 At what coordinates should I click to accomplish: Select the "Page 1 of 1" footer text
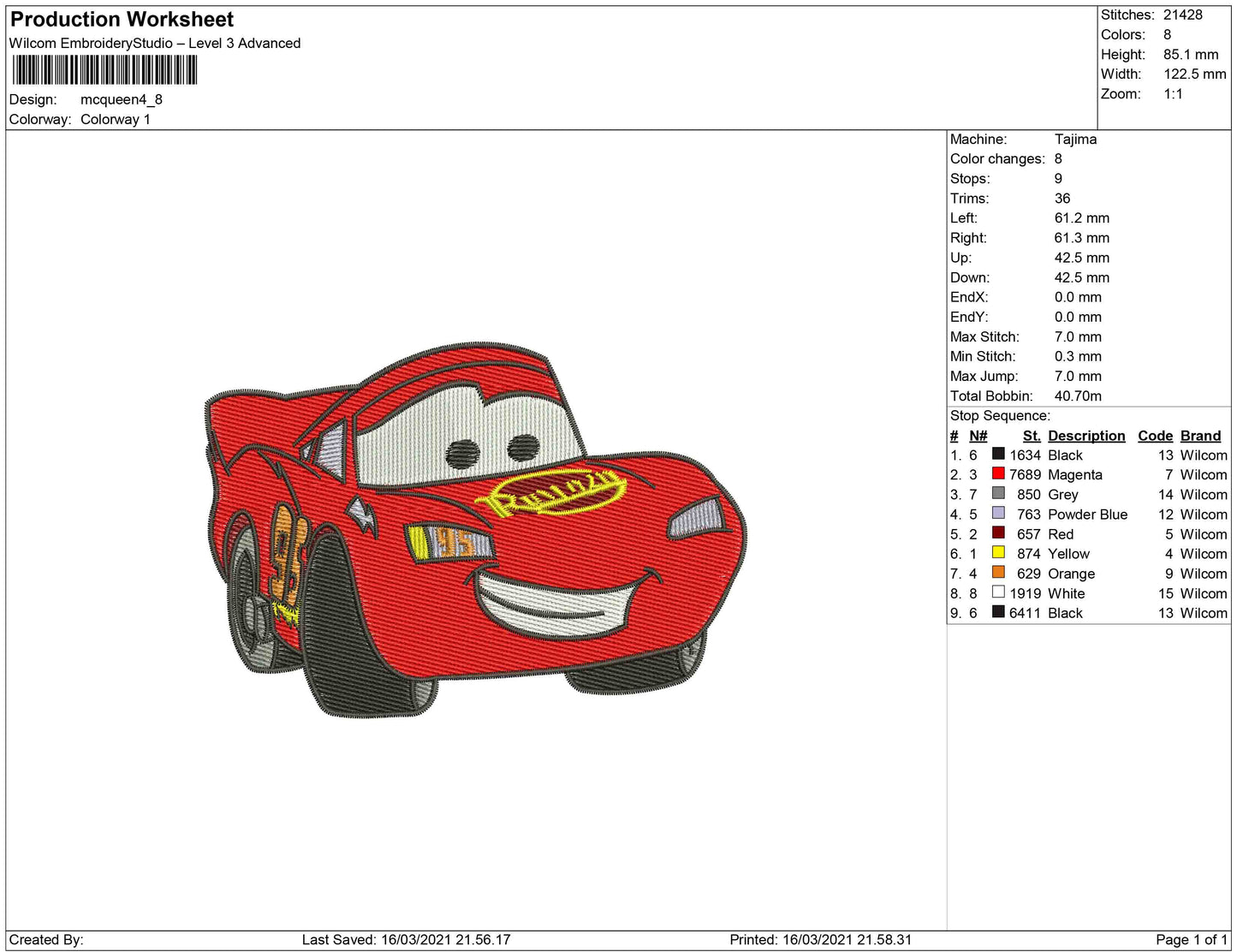(1192, 939)
